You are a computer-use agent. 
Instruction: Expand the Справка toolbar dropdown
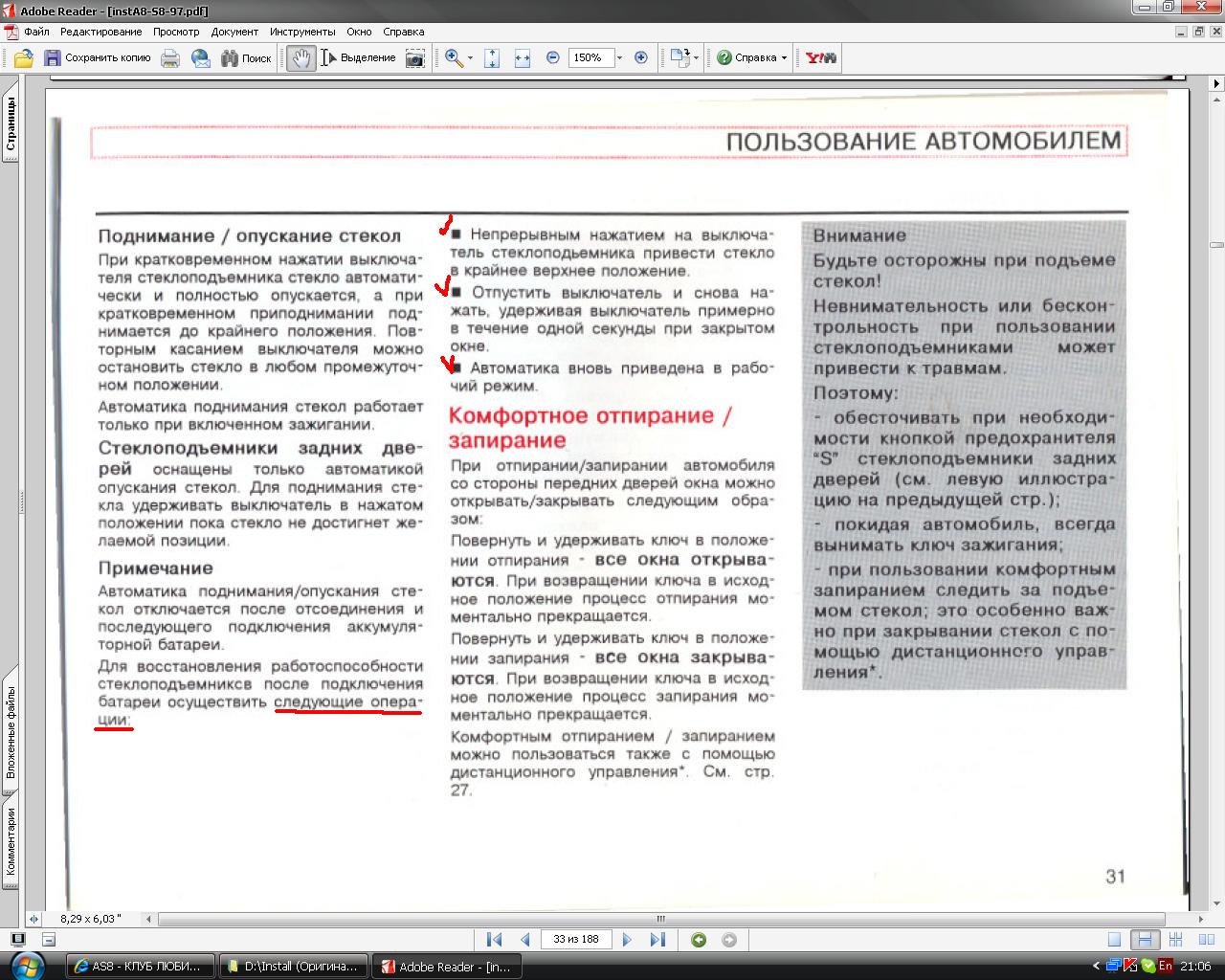coord(784,58)
